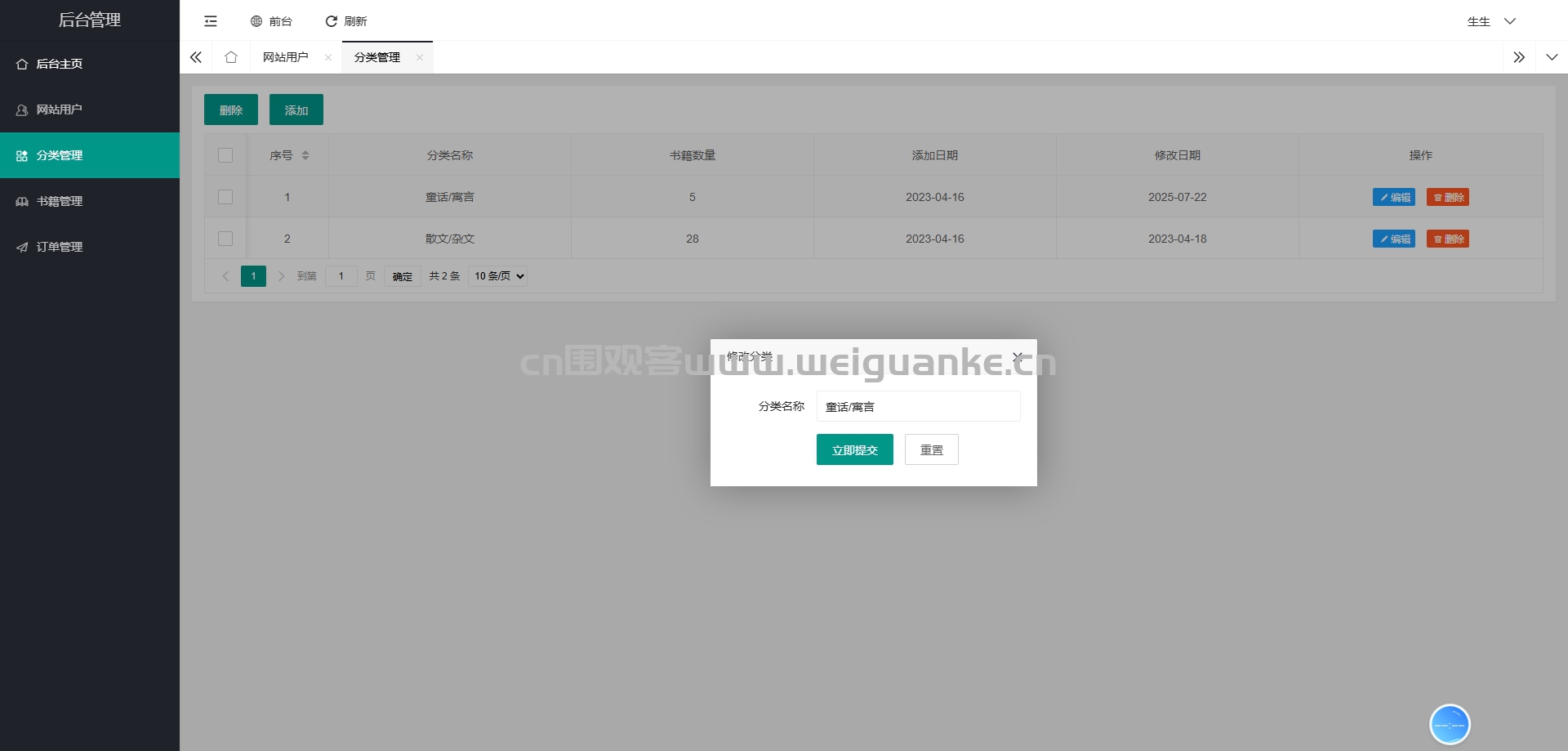The height and width of the screenshot is (751, 1568).
Task: Collapse the sidebar with the menu toggle icon
Action: (211, 21)
